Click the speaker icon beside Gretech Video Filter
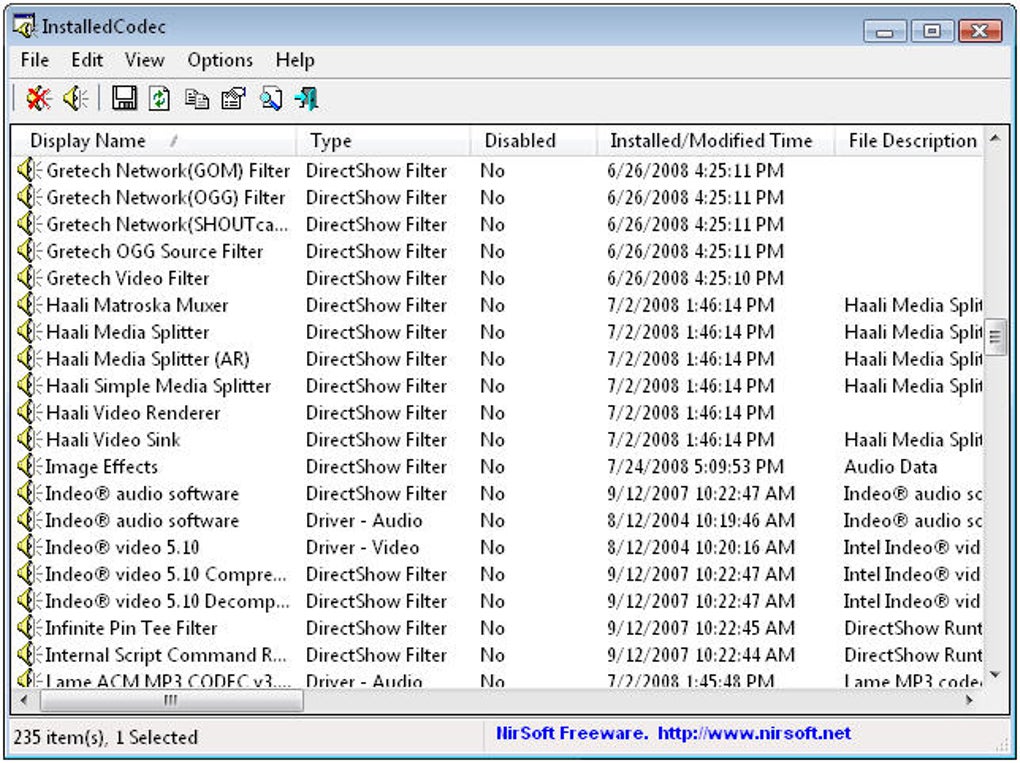The image size is (1020, 763). pos(29,278)
